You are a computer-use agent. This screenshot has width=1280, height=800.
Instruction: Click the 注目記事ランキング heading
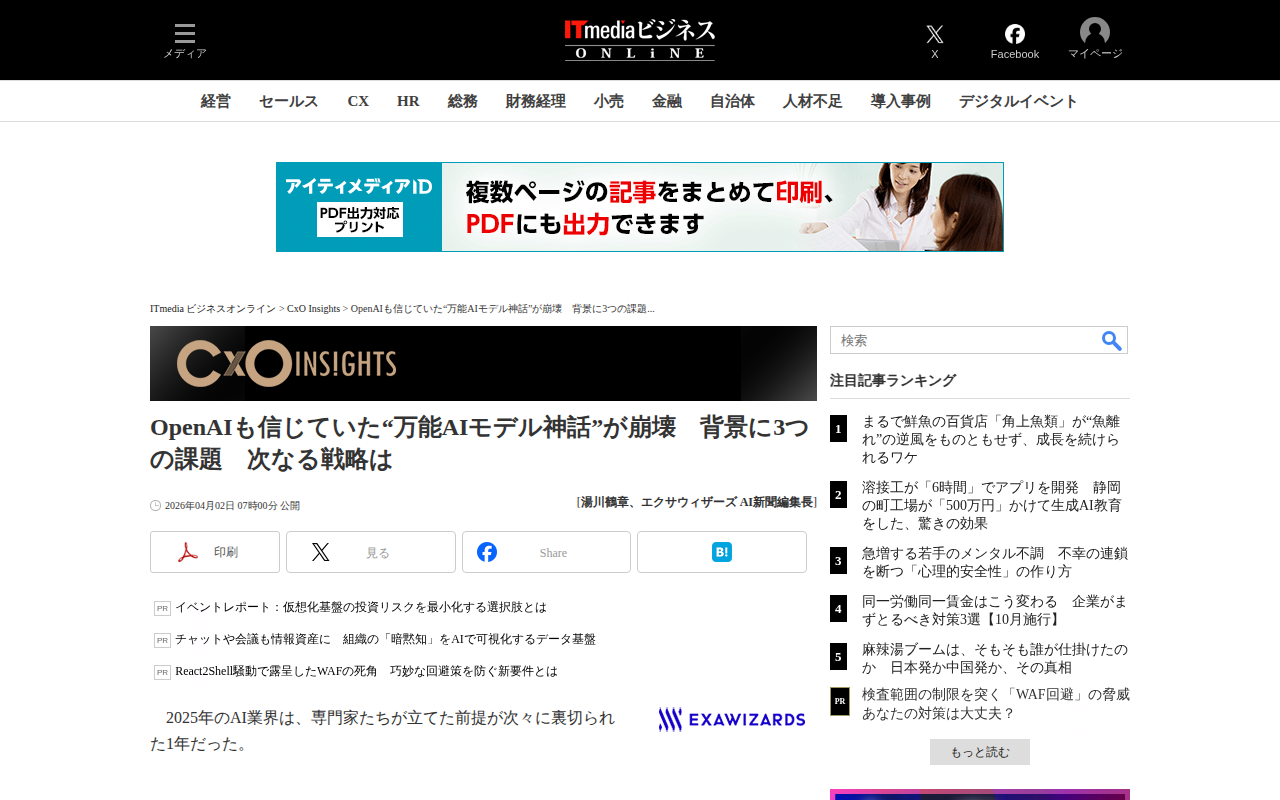893,380
